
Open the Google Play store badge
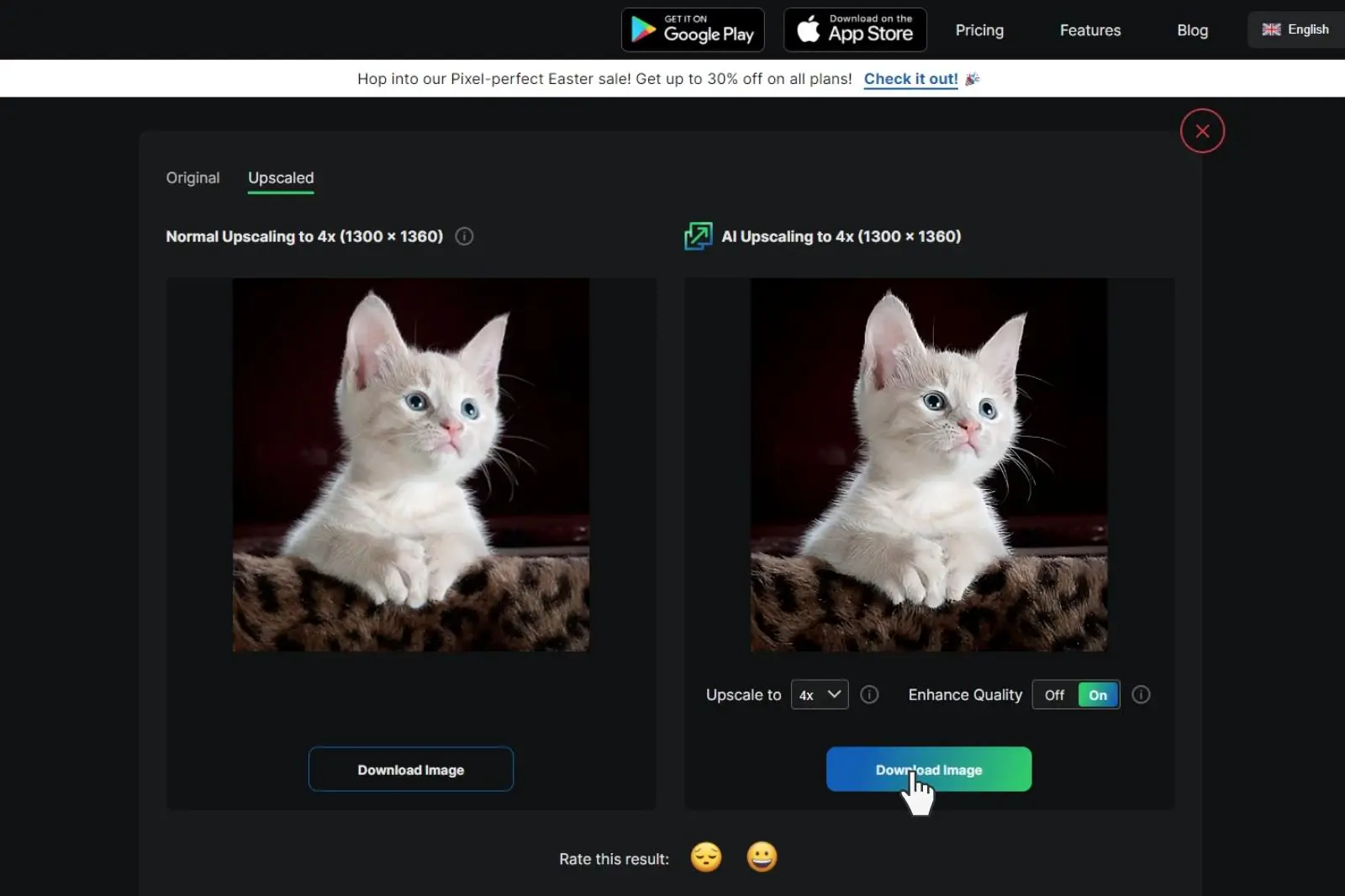click(x=693, y=30)
